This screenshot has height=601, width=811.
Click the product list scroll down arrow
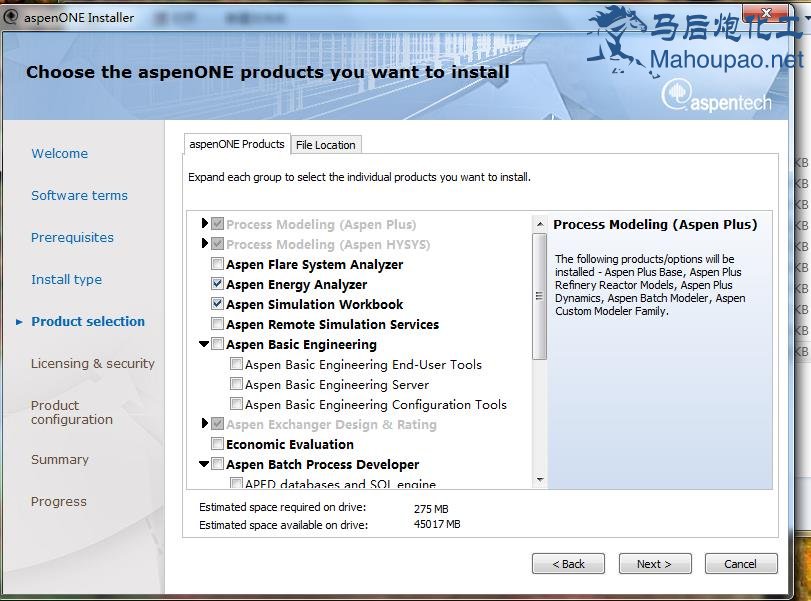click(x=540, y=481)
